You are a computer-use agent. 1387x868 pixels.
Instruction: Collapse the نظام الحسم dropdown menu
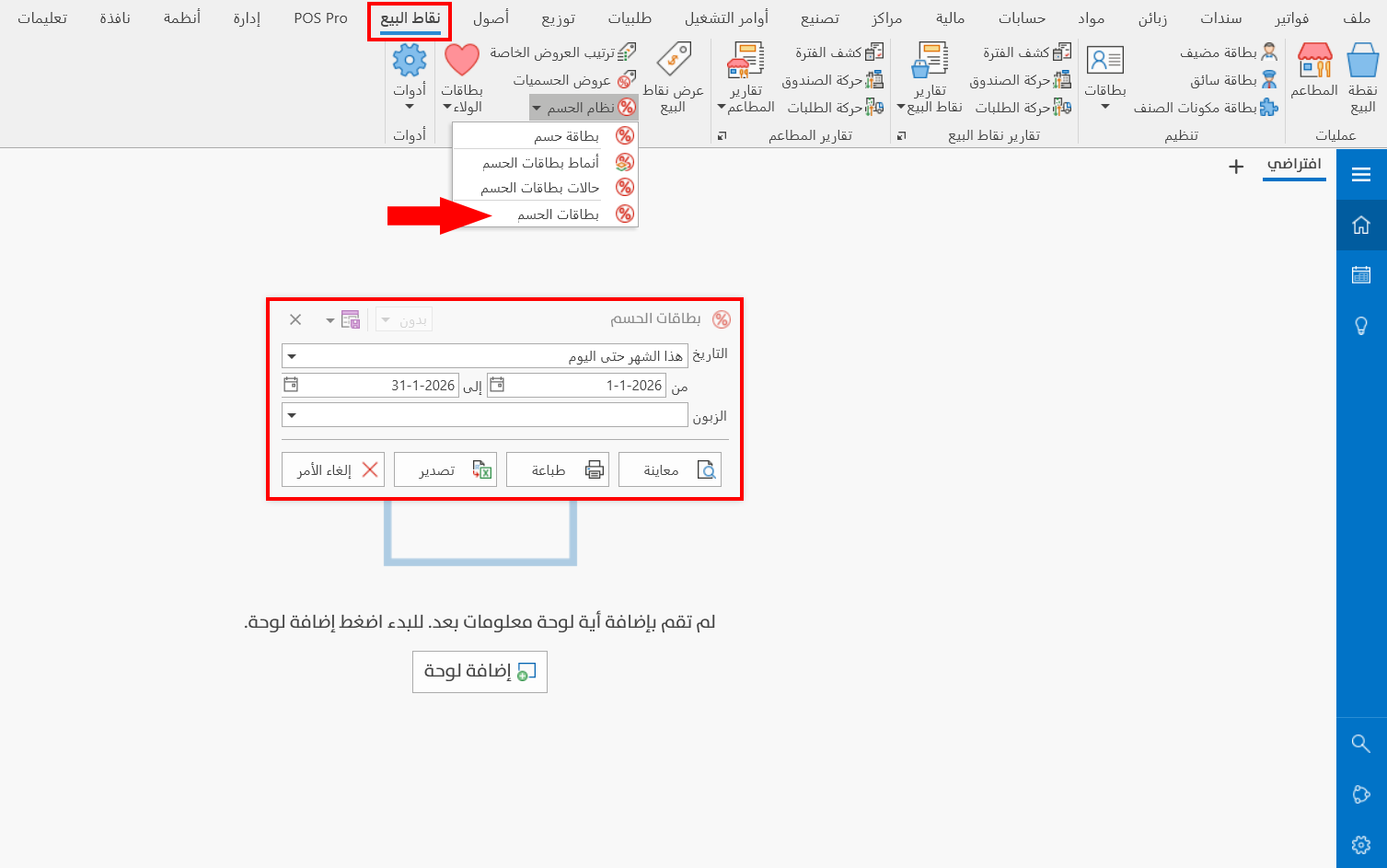[584, 108]
